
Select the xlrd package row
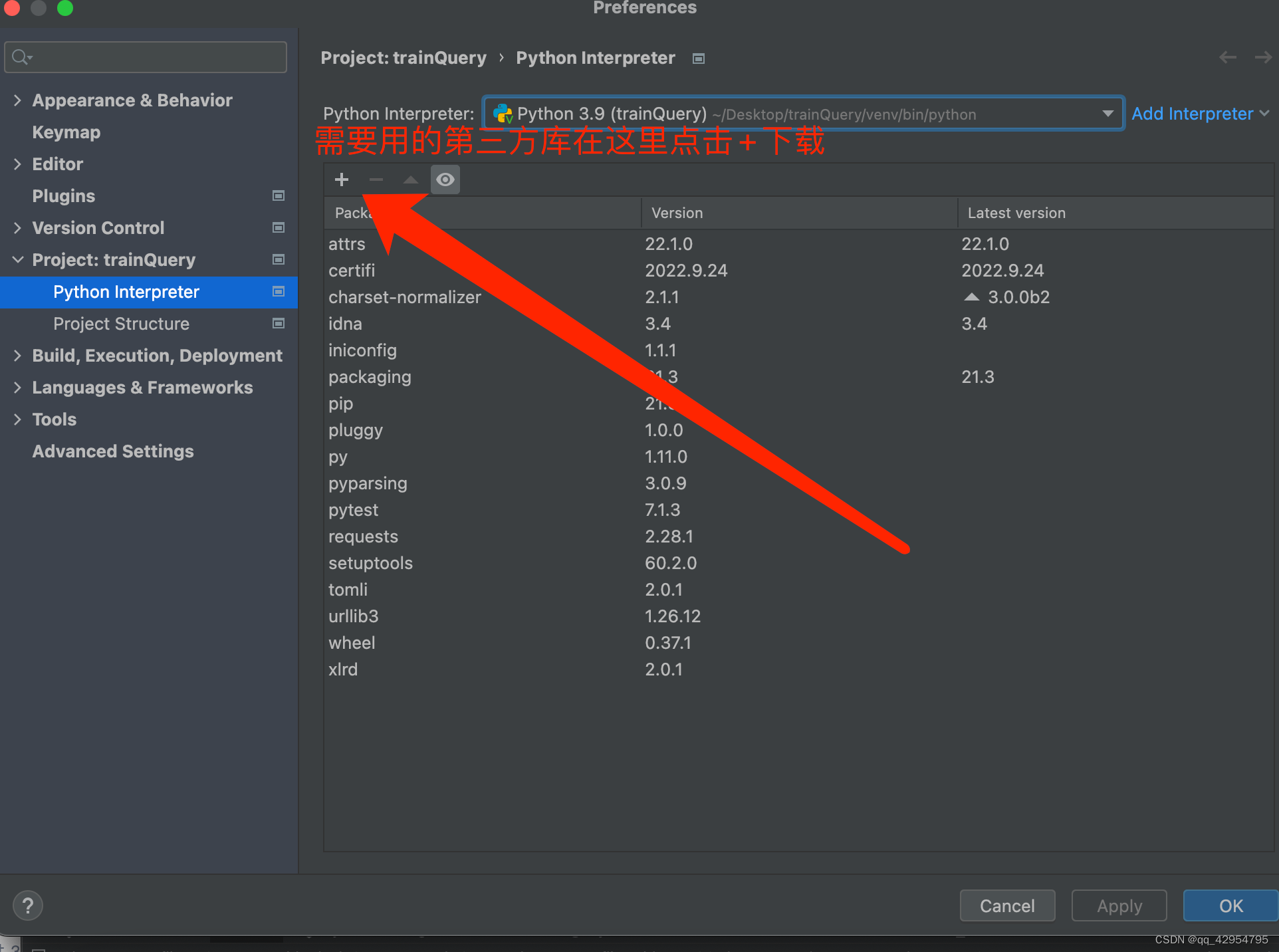coord(798,669)
